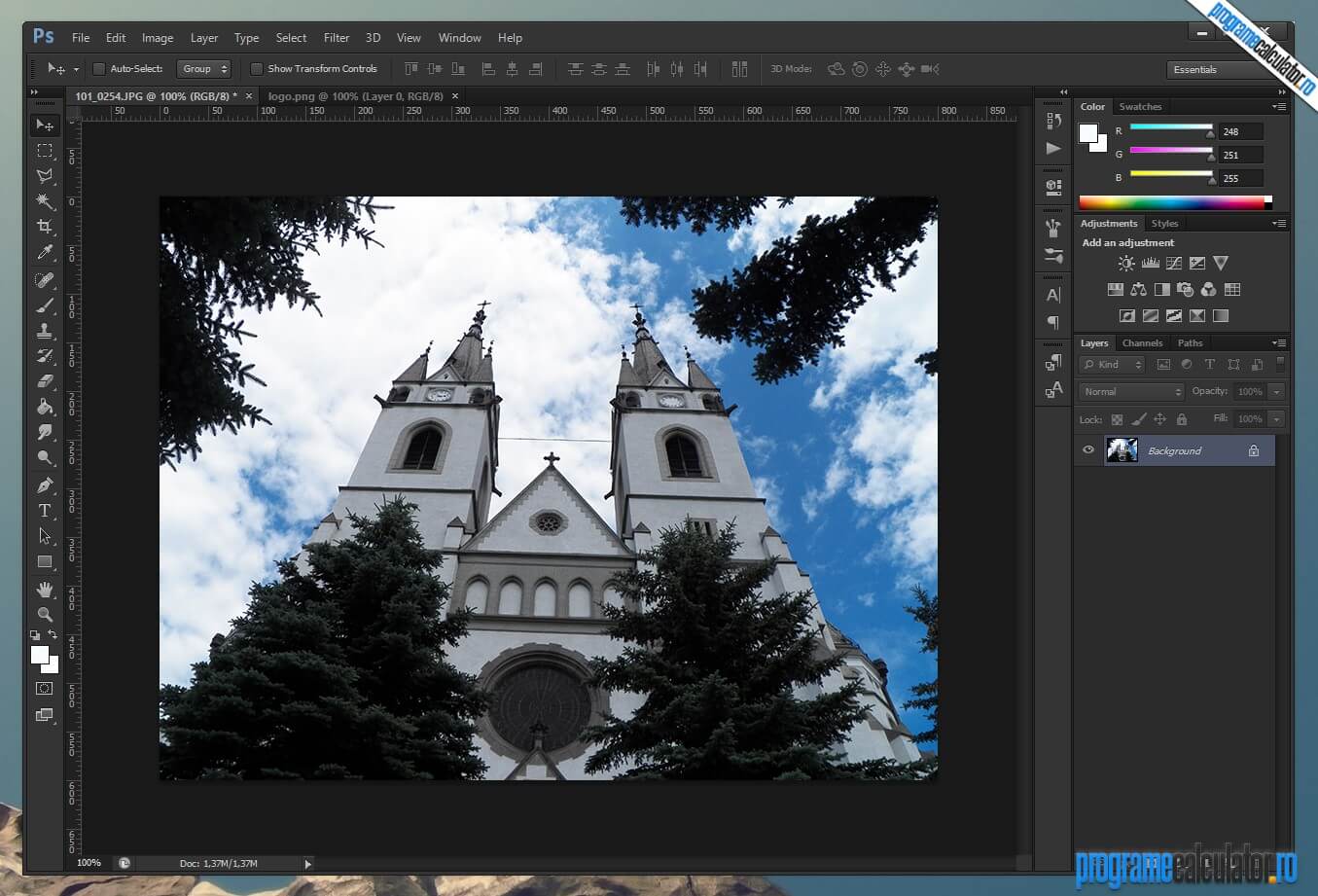1318x896 pixels.
Task: Add a Brightness/Contrast adjustment
Action: pos(1126,264)
